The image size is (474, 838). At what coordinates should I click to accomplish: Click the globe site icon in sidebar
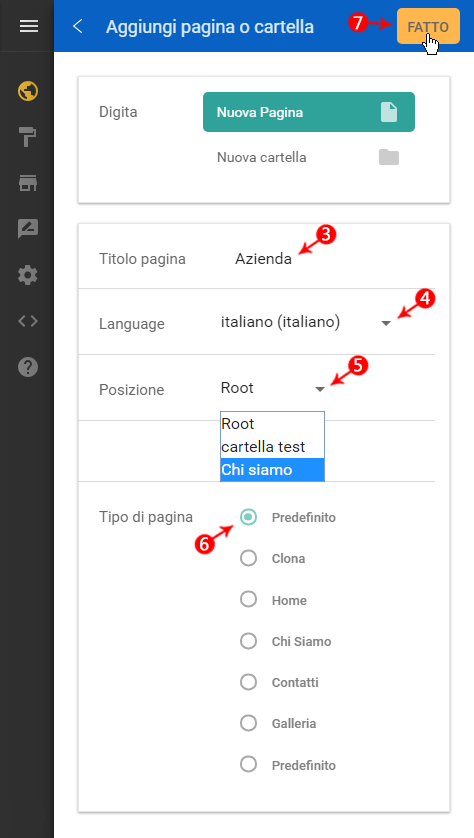28,91
